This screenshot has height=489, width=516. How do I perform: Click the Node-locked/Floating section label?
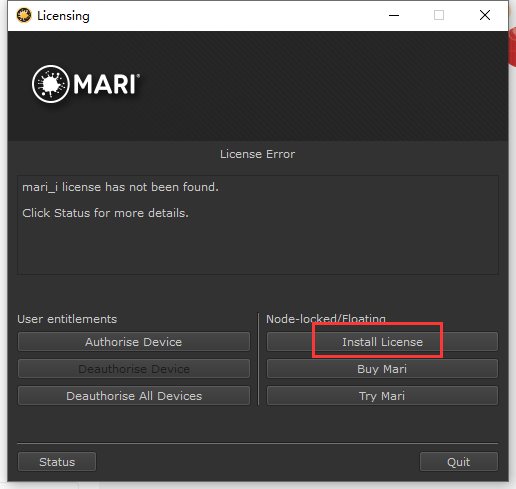coord(326,319)
